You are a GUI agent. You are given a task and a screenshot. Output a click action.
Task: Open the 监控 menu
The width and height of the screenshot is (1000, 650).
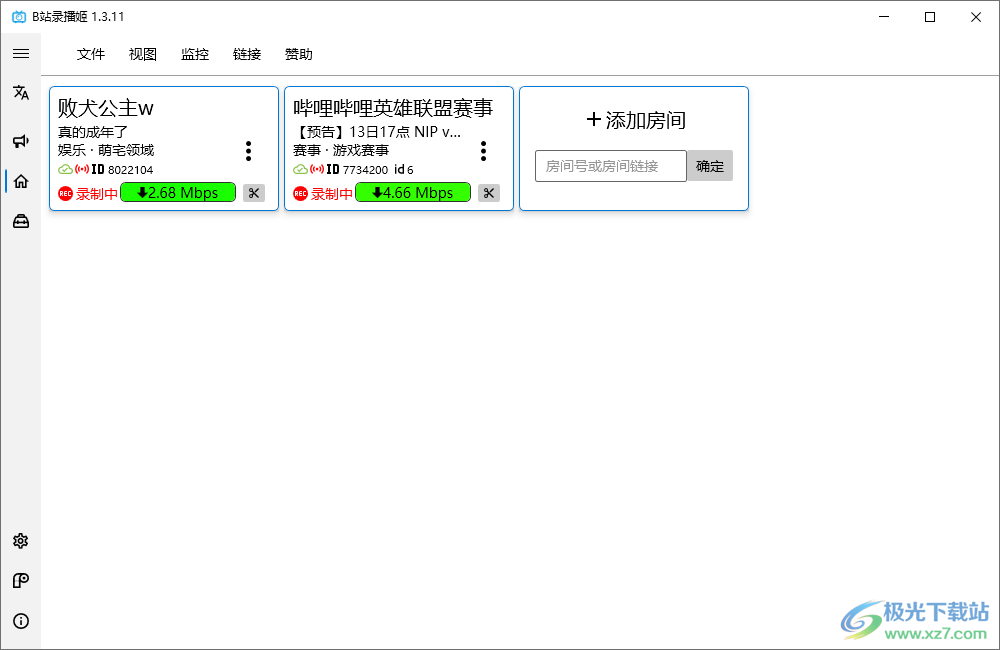pyautogui.click(x=195, y=54)
